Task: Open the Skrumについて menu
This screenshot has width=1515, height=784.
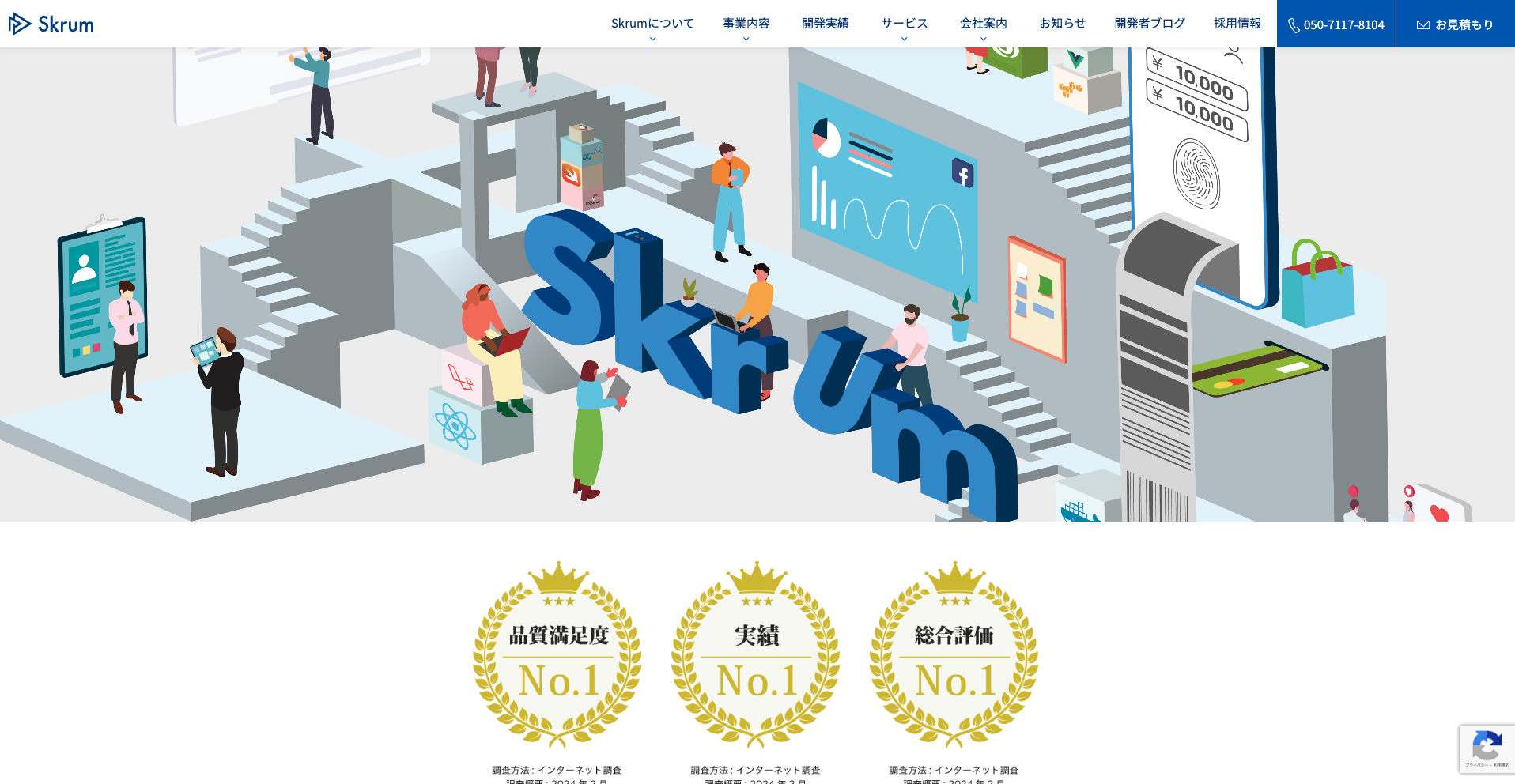Action: pos(652,24)
